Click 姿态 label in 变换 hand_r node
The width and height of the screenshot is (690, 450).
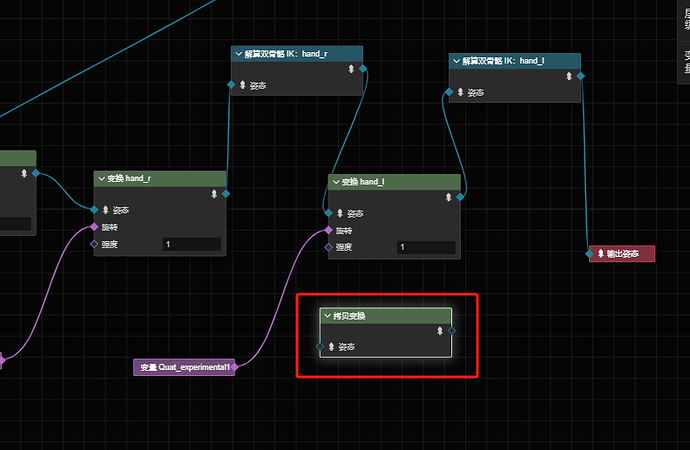tap(121, 210)
